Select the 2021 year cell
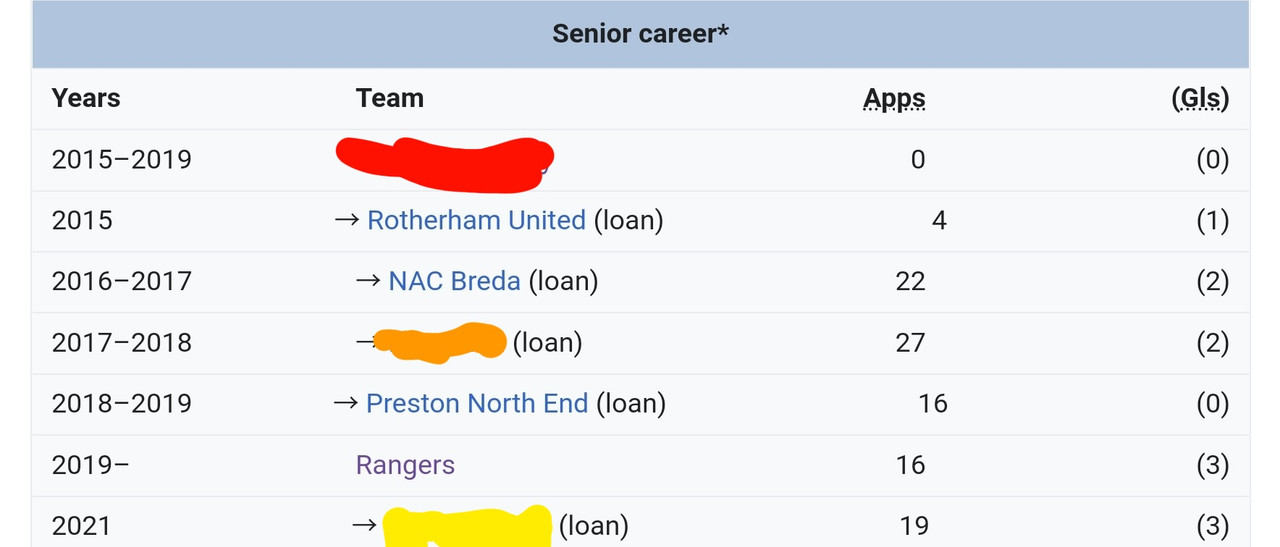This screenshot has width=1280, height=547. (82, 526)
